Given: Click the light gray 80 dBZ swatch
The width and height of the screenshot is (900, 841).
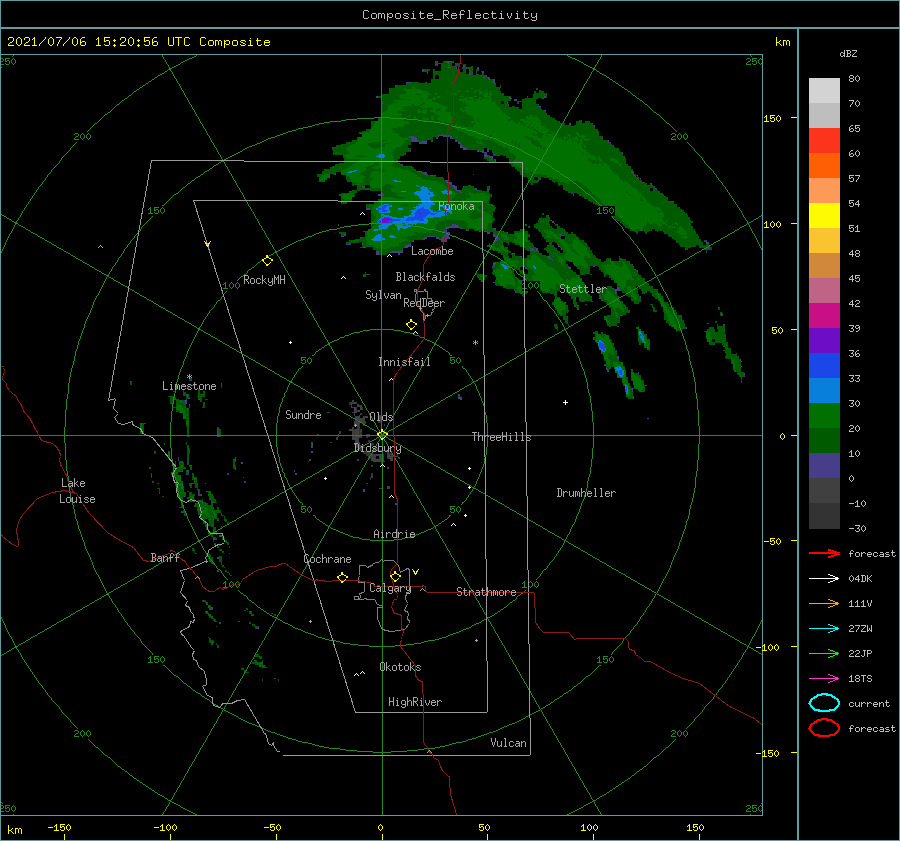Looking at the screenshot, I should (824, 90).
